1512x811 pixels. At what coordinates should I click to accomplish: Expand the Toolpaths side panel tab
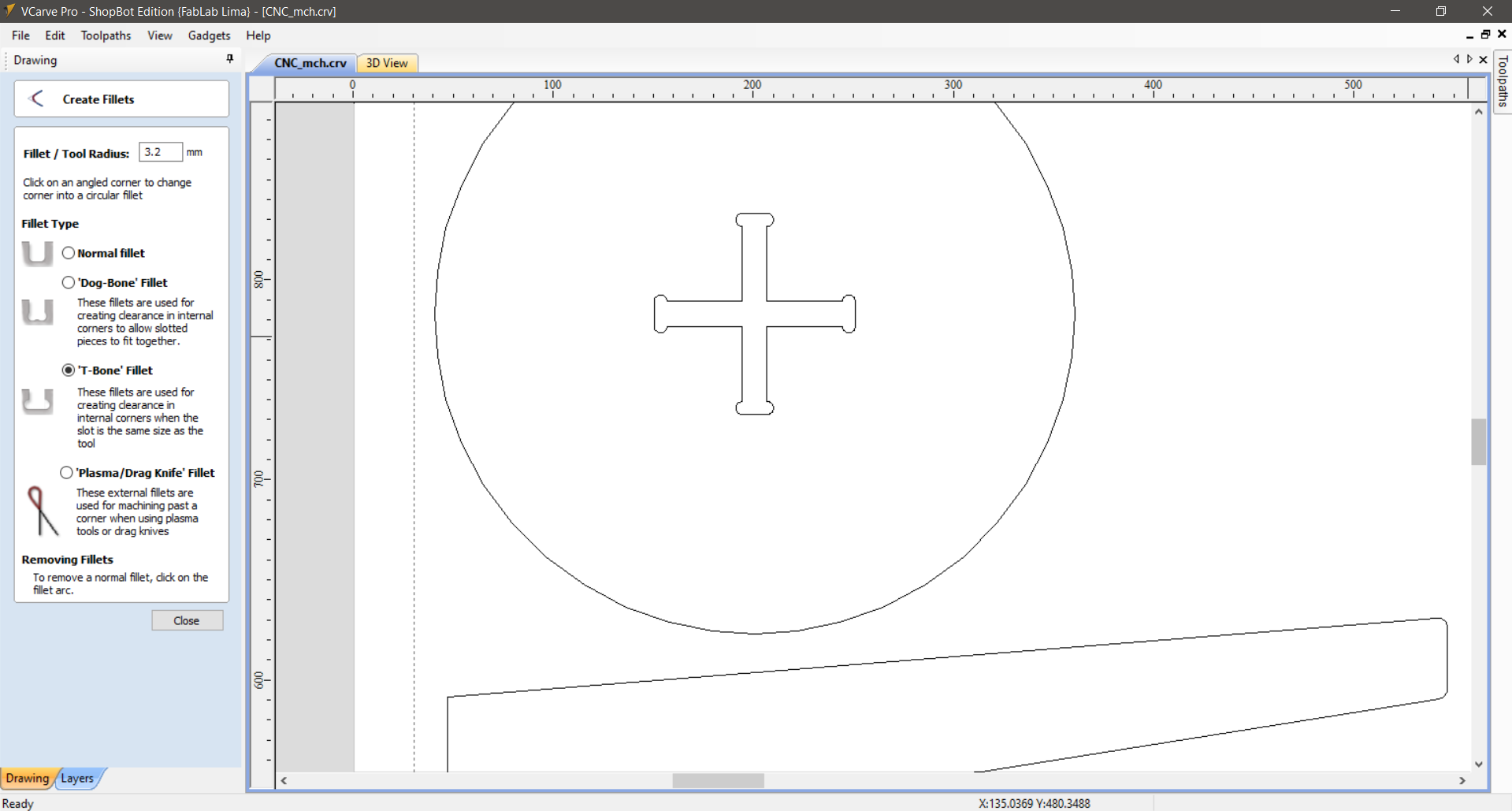pos(1503,81)
